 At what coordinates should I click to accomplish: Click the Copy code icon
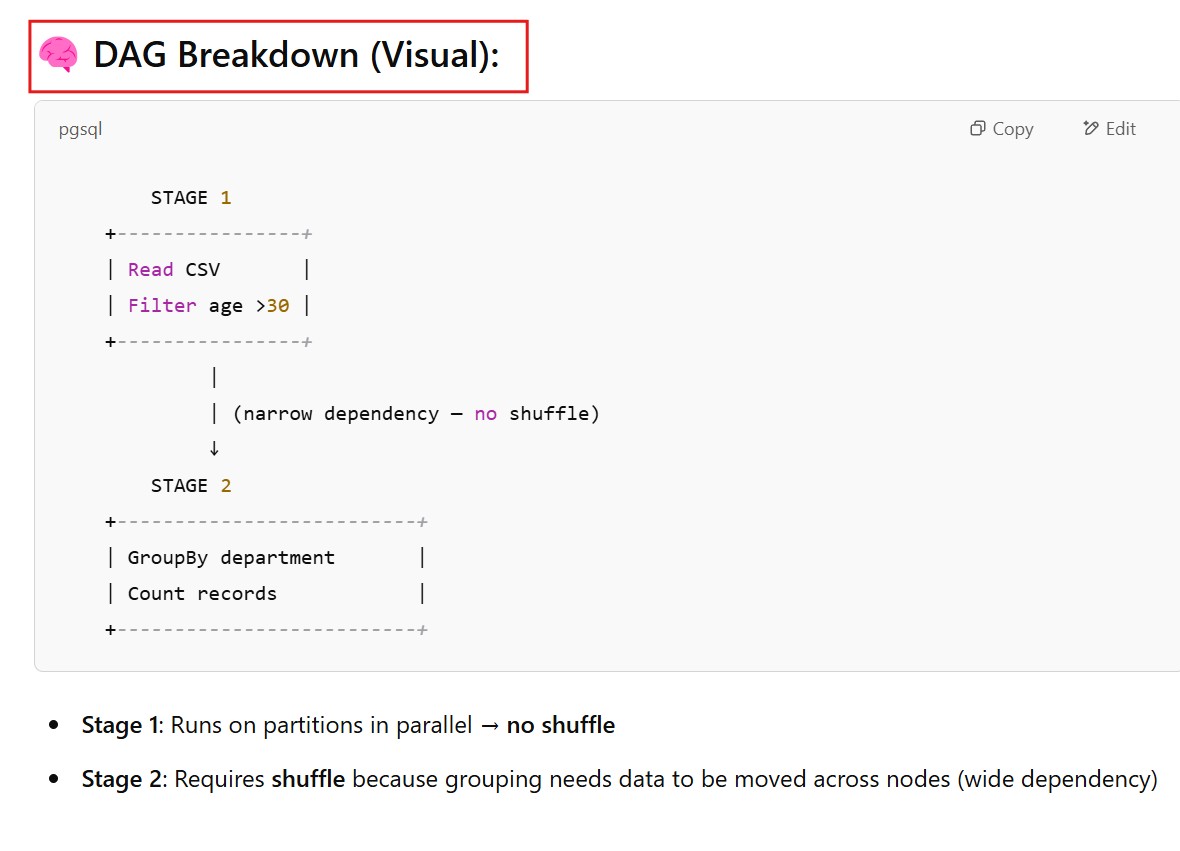tap(978, 129)
